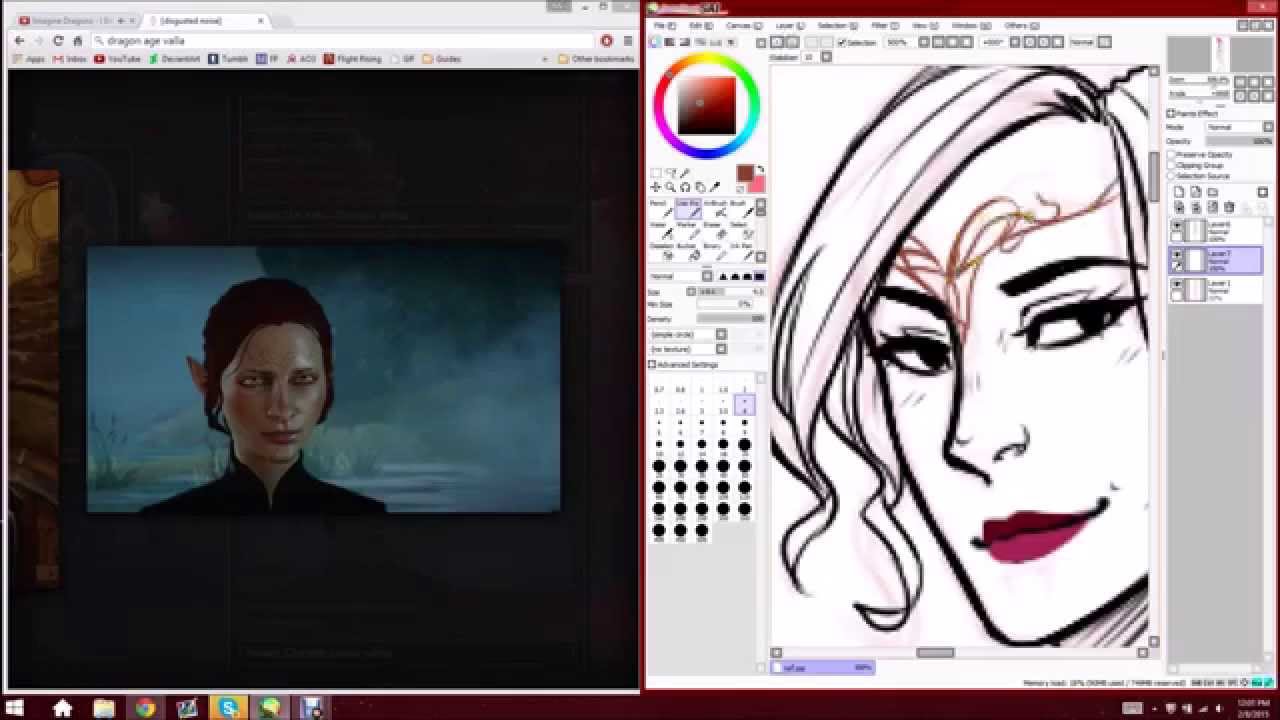Choose the magic wand tool
1280x720 pixels.
tap(686, 173)
